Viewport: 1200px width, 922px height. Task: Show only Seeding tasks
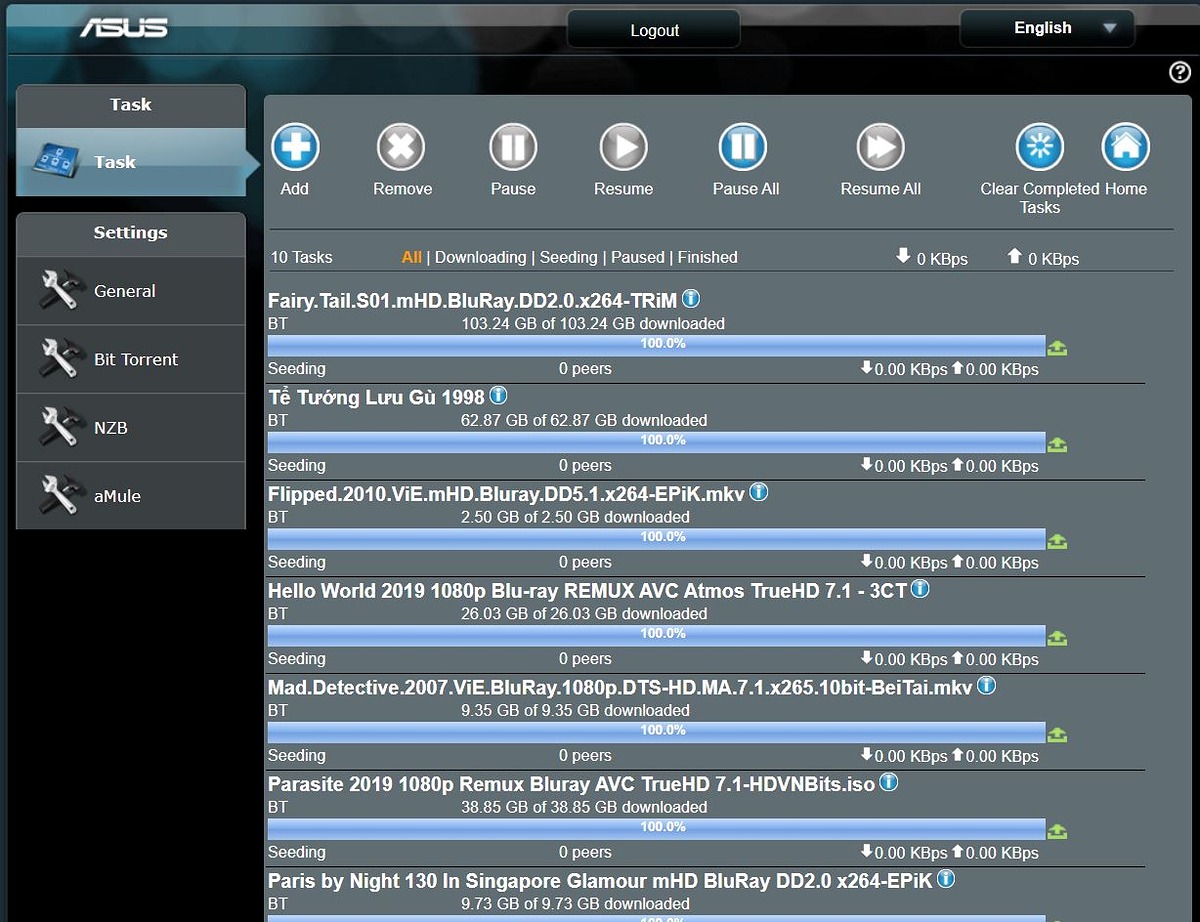click(x=568, y=257)
